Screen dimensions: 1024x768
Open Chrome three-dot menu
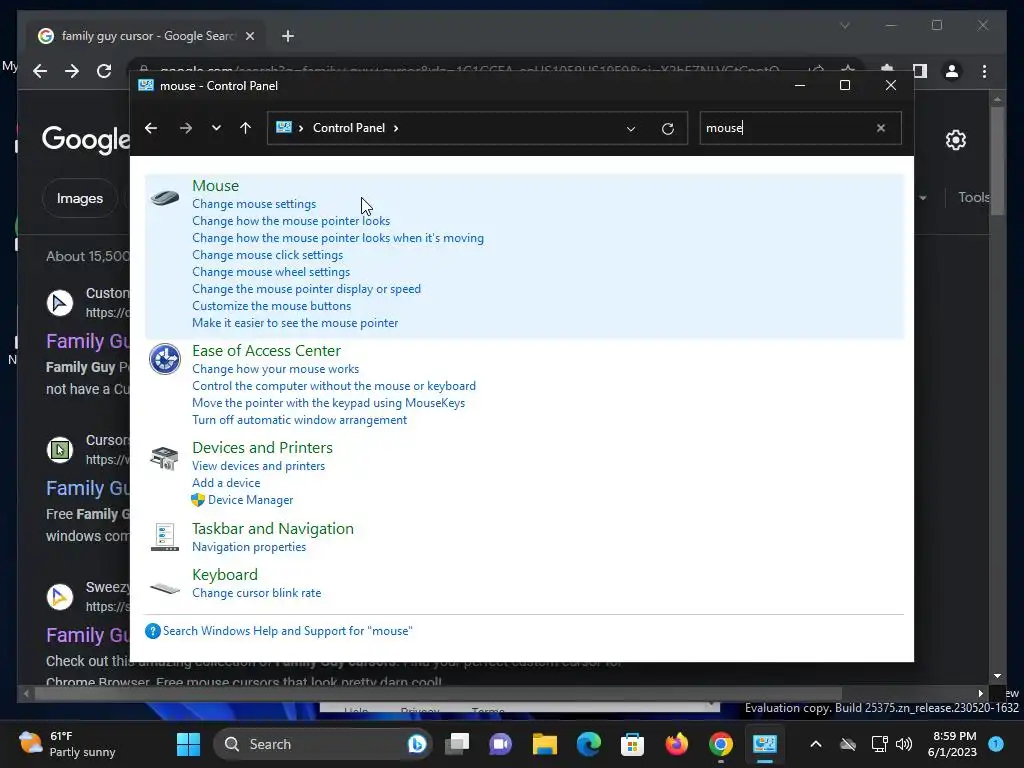point(984,71)
